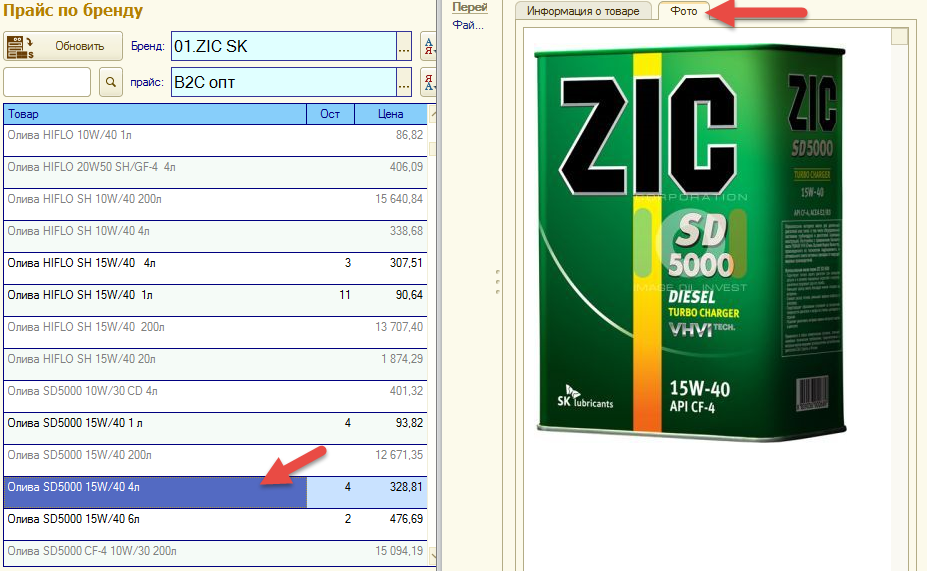Click stock cell 11 for HIFLO SH 15W/40 1л
The height and width of the screenshot is (571, 927).
[x=330, y=300]
